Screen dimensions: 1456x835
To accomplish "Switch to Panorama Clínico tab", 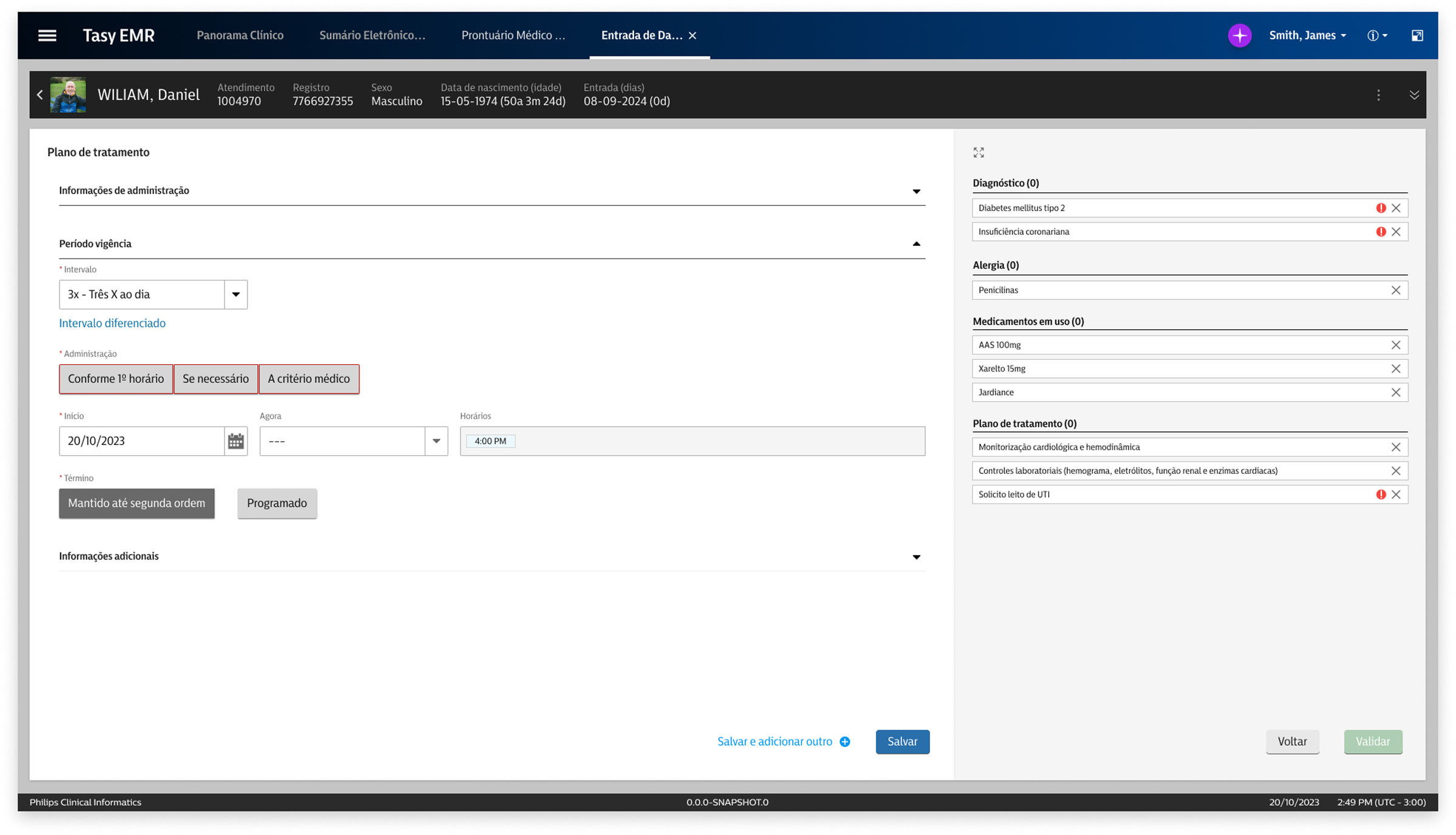I will pyautogui.click(x=240, y=35).
